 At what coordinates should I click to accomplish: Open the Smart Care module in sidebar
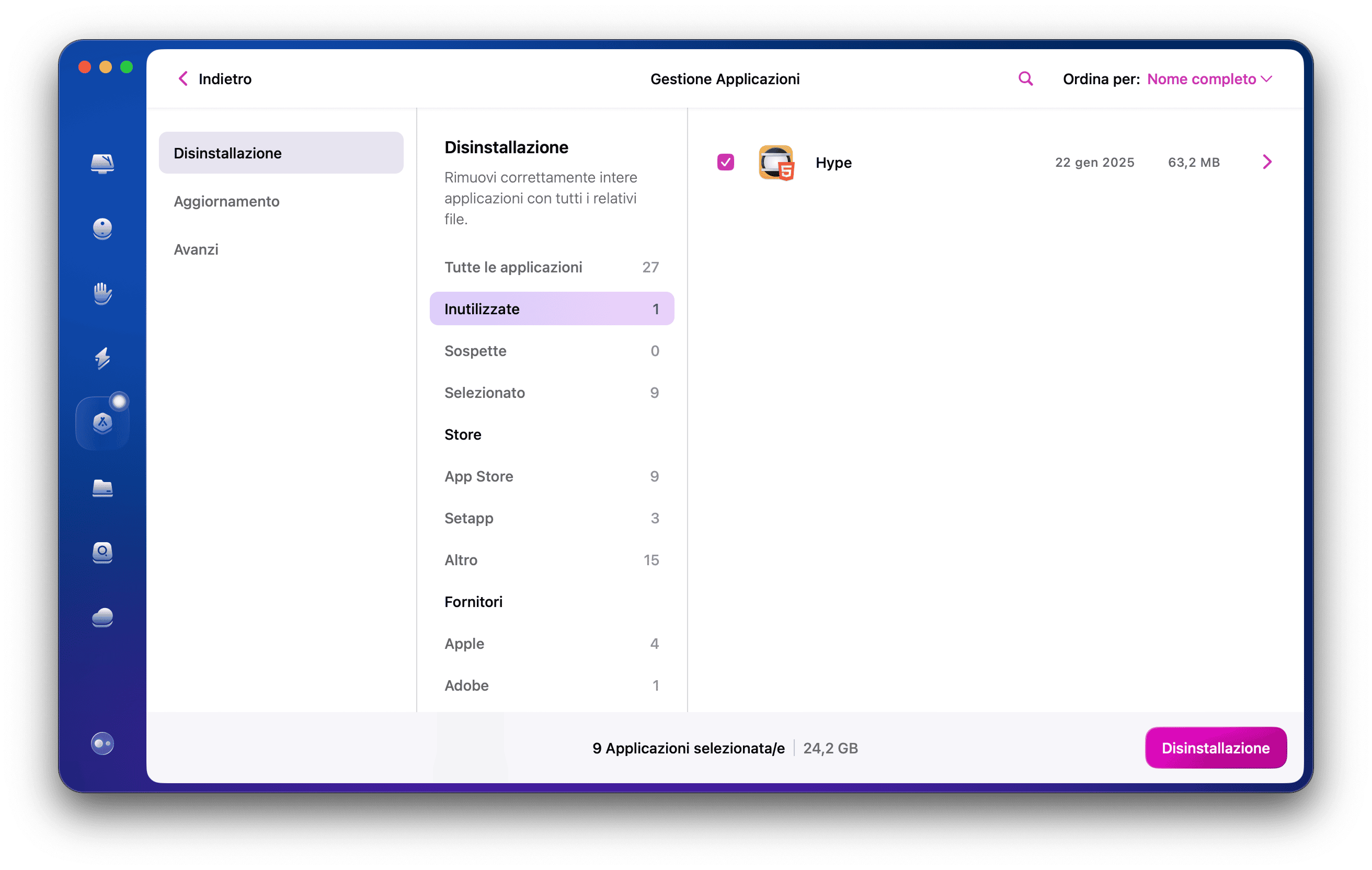click(102, 164)
